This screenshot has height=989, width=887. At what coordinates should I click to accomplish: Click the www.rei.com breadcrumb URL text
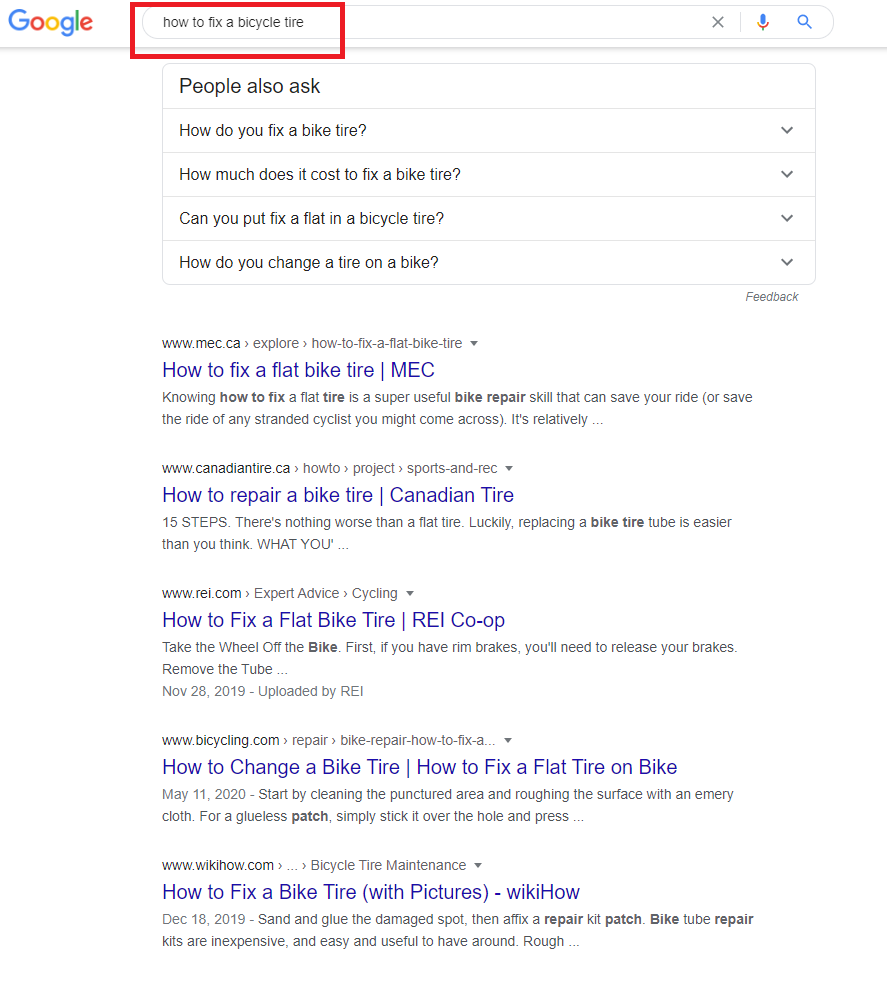pyautogui.click(x=280, y=593)
